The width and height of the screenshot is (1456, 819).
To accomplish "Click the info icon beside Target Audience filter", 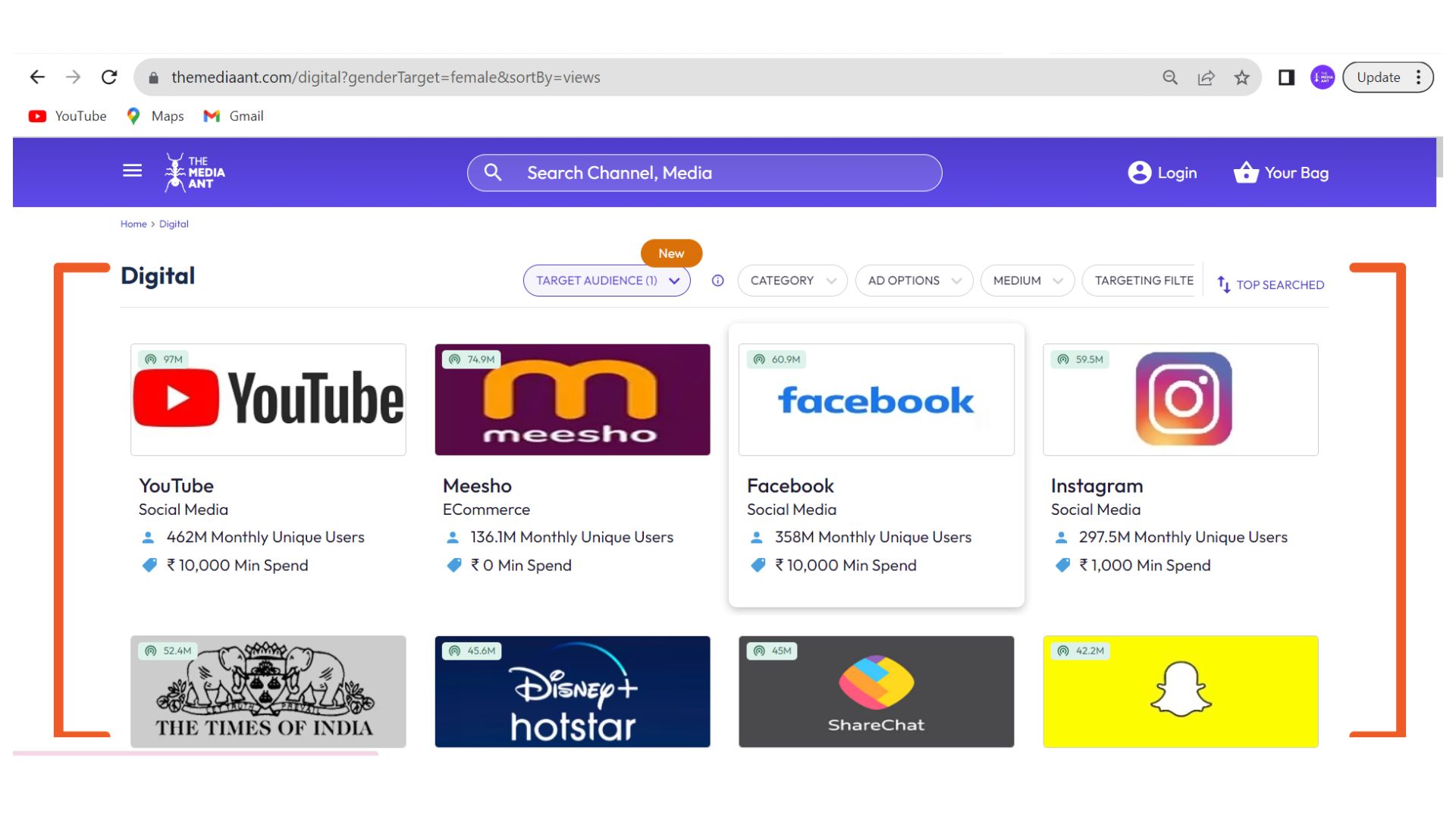I will (x=717, y=281).
